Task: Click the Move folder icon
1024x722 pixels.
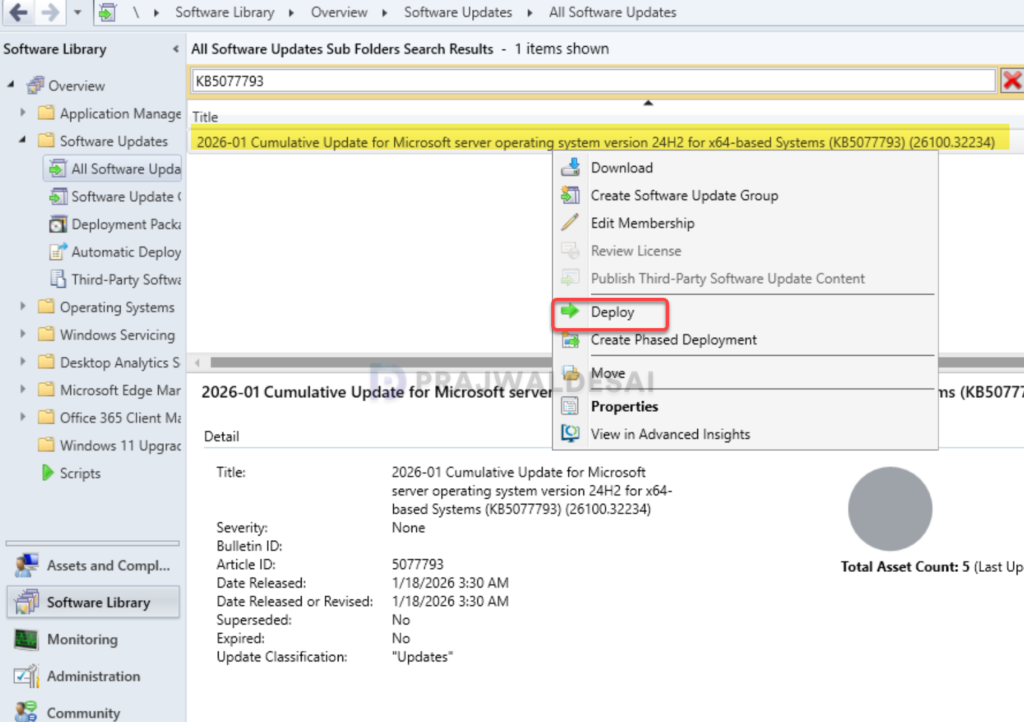Action: pyautogui.click(x=570, y=373)
